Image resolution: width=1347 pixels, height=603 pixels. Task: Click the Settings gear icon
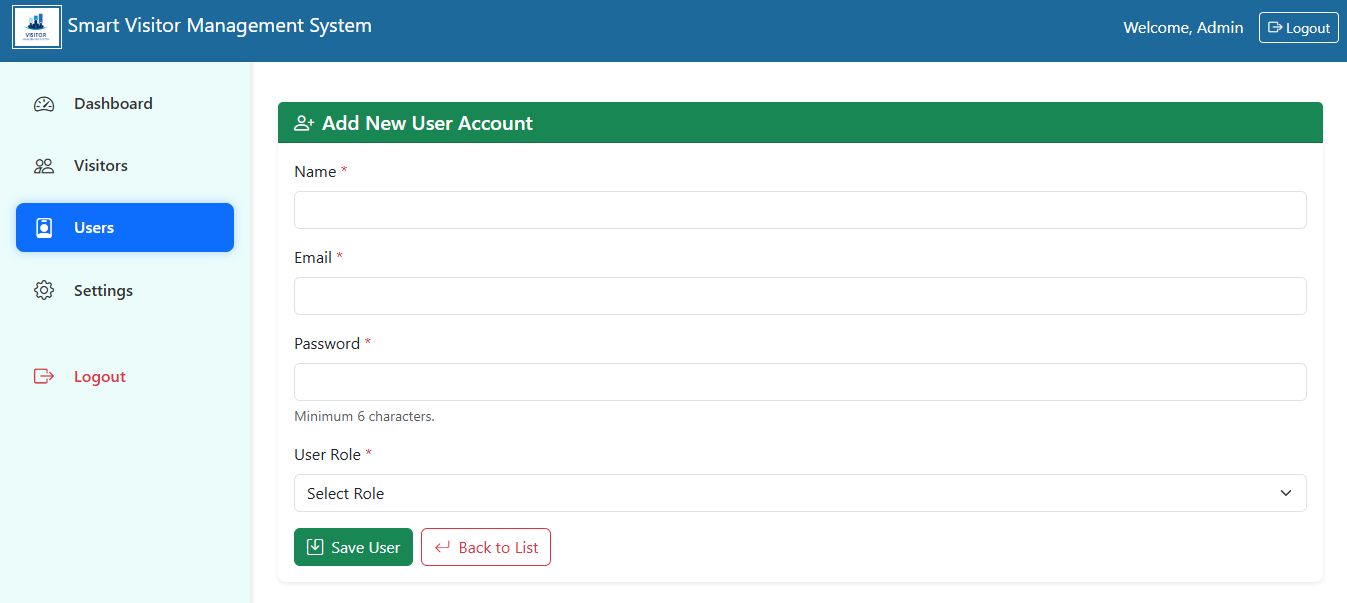click(44, 291)
